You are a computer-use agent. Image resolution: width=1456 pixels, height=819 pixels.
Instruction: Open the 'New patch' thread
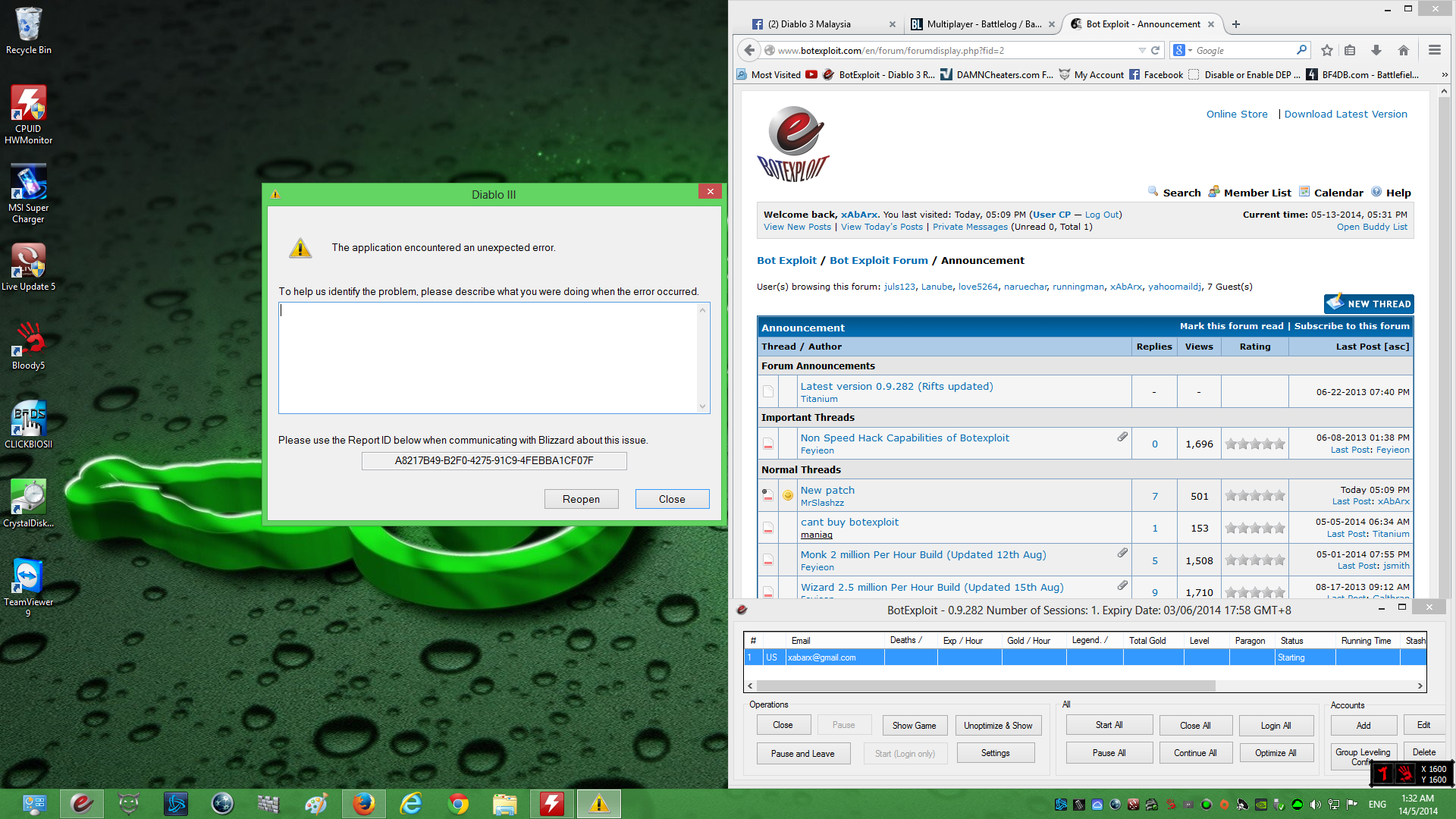click(827, 490)
